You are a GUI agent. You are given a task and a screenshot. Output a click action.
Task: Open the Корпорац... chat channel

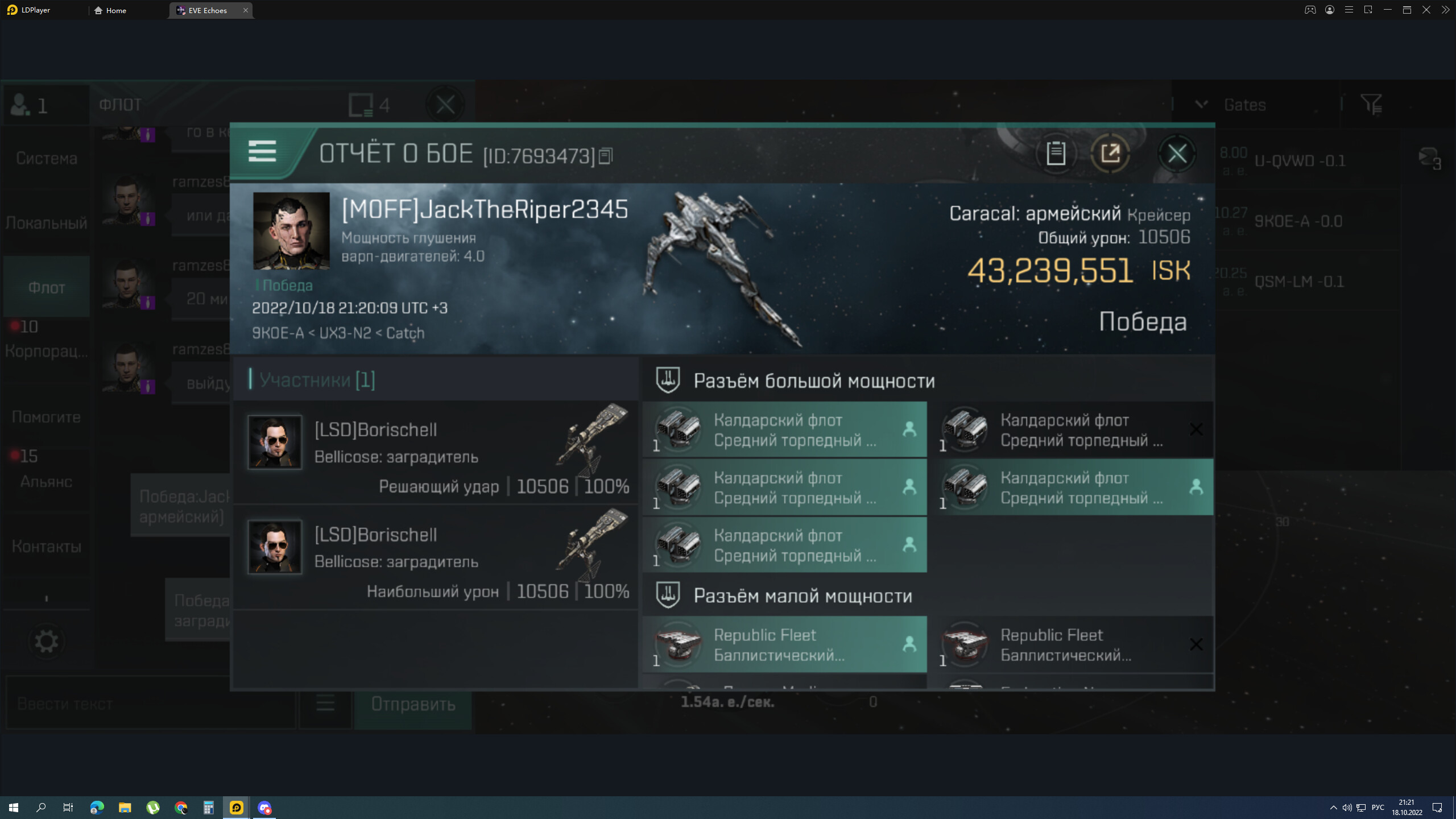tap(46, 350)
